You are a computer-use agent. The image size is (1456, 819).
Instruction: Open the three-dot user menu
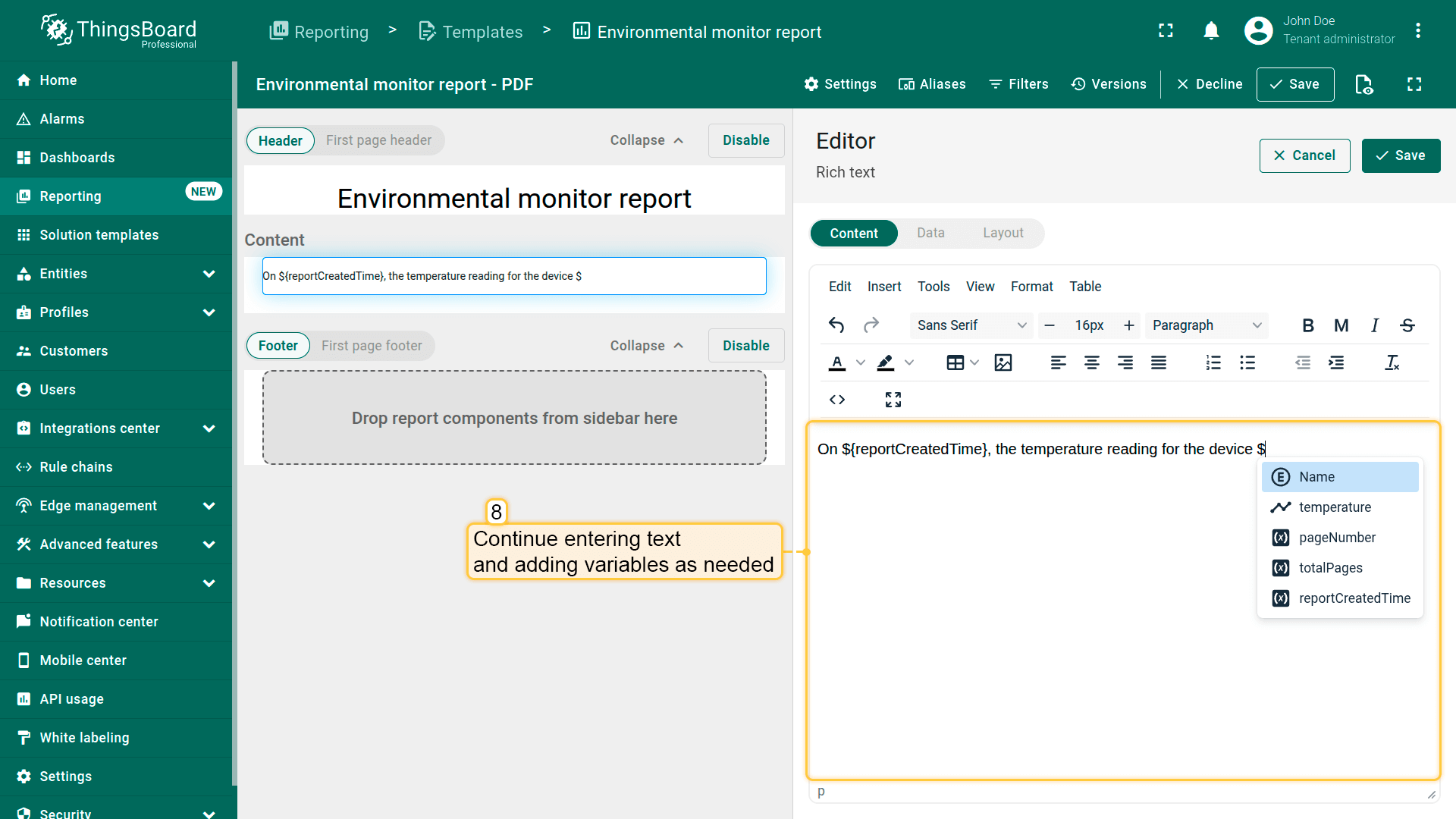coord(1418,31)
